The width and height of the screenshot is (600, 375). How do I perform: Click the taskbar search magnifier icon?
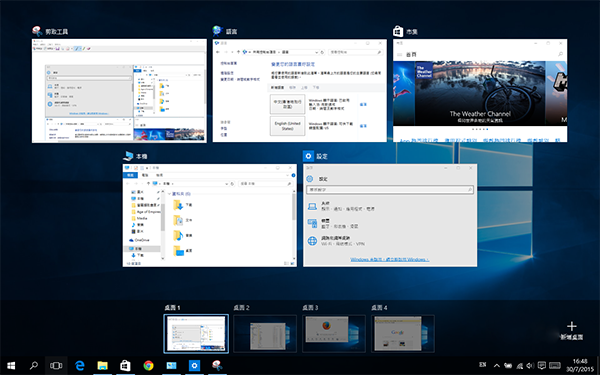click(x=34, y=365)
